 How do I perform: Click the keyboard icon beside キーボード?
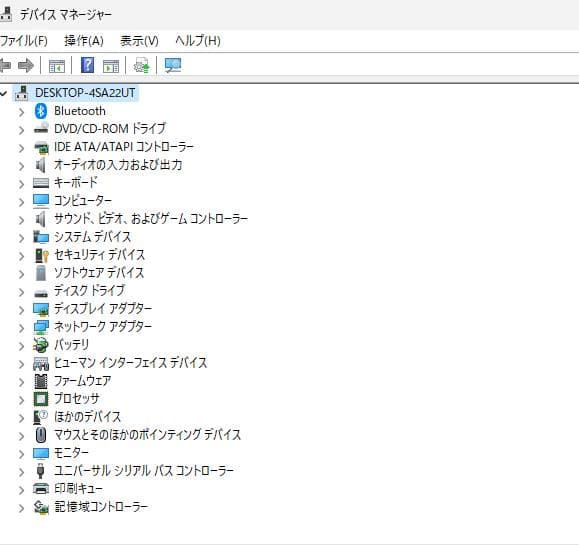coord(41,183)
